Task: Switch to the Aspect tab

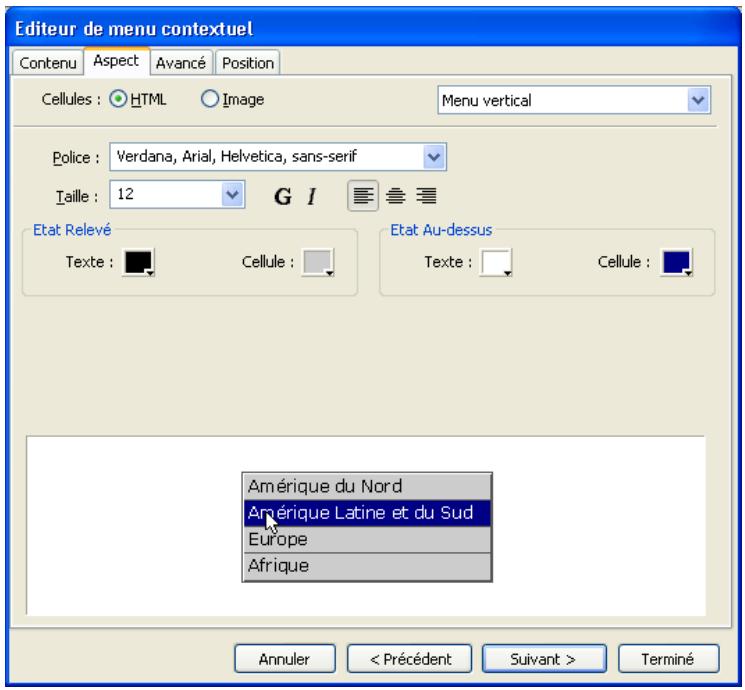Action: (x=116, y=61)
